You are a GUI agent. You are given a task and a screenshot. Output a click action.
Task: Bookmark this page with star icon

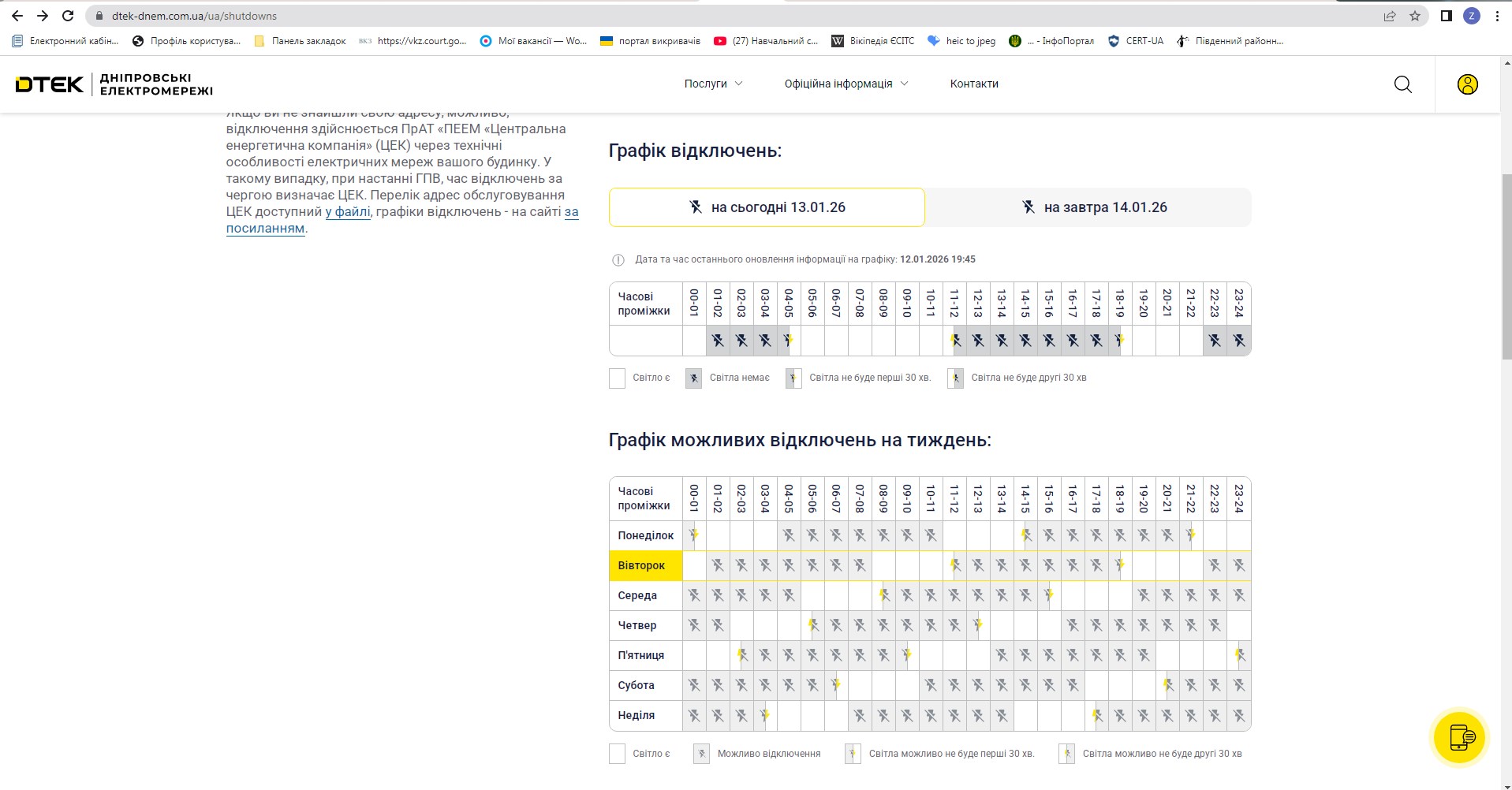[1415, 16]
